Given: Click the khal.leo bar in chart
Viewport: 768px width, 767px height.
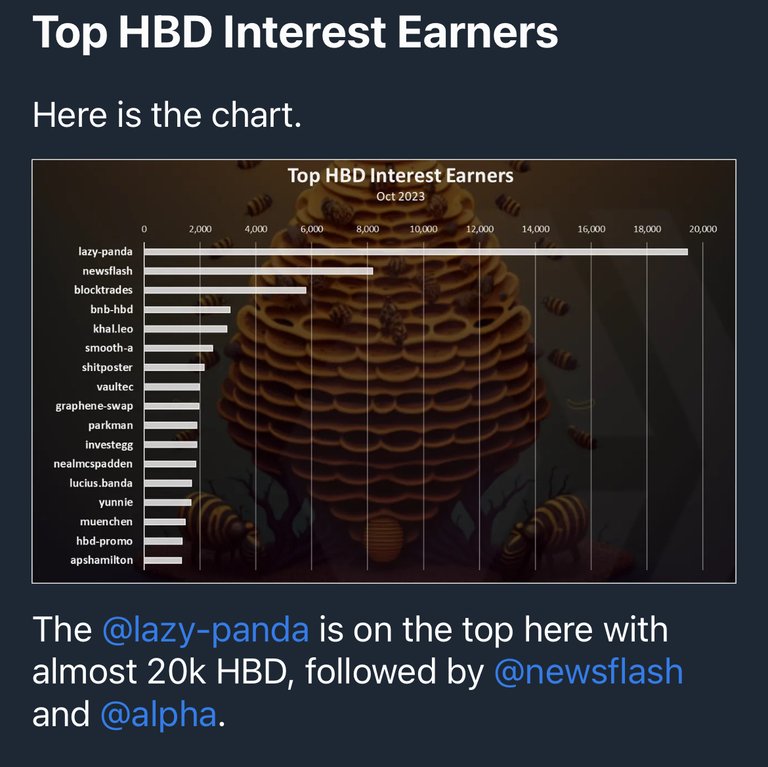Looking at the screenshot, I should click(x=186, y=329).
